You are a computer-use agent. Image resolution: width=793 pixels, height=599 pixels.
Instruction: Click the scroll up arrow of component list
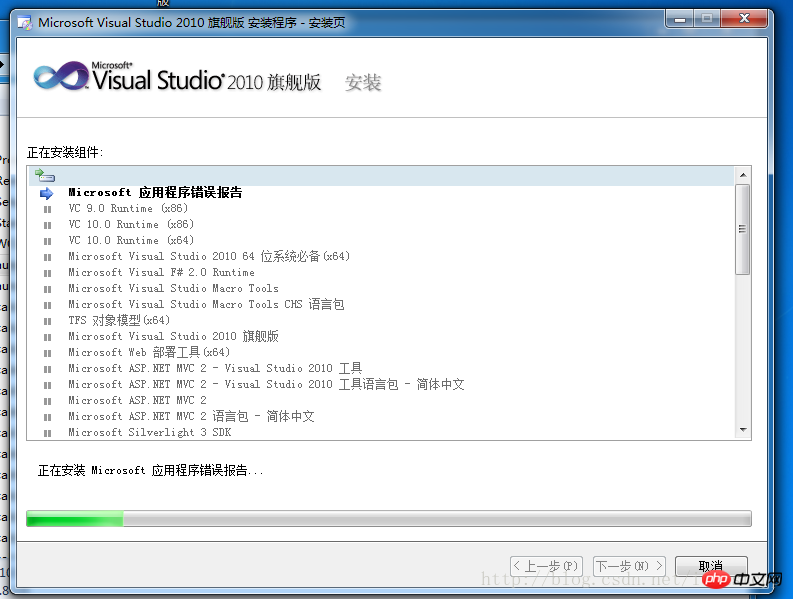point(742,175)
